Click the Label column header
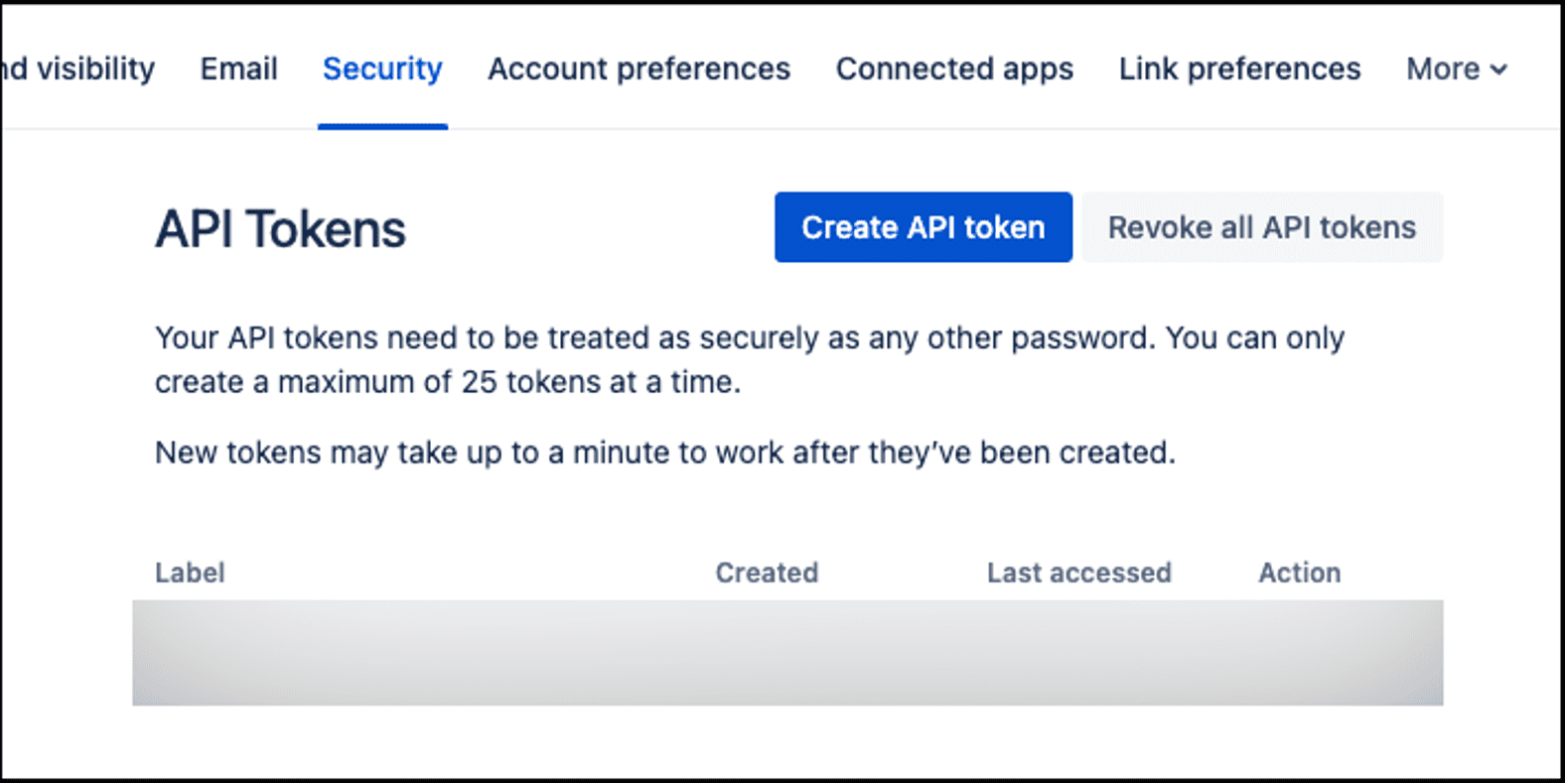Image resolution: width=1565 pixels, height=784 pixels. point(190,573)
